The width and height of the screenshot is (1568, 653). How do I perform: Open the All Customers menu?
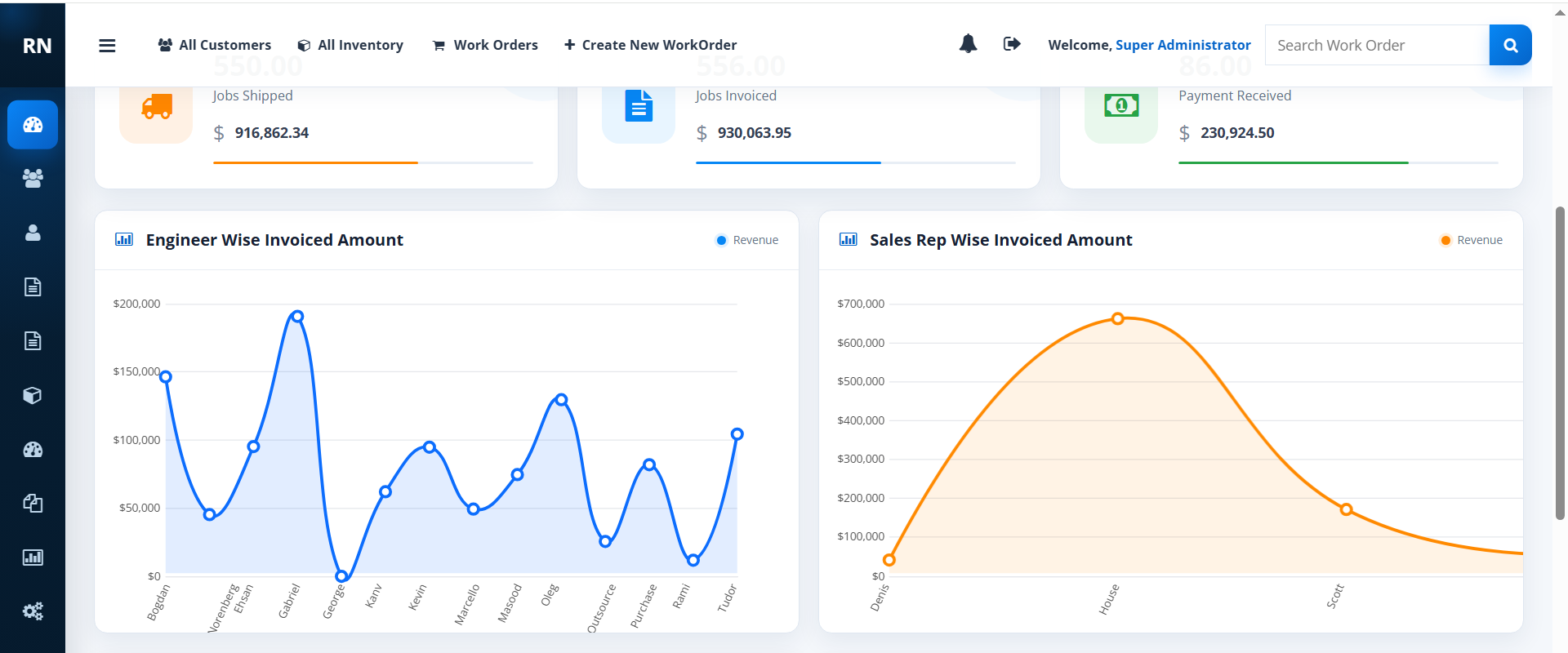(215, 45)
